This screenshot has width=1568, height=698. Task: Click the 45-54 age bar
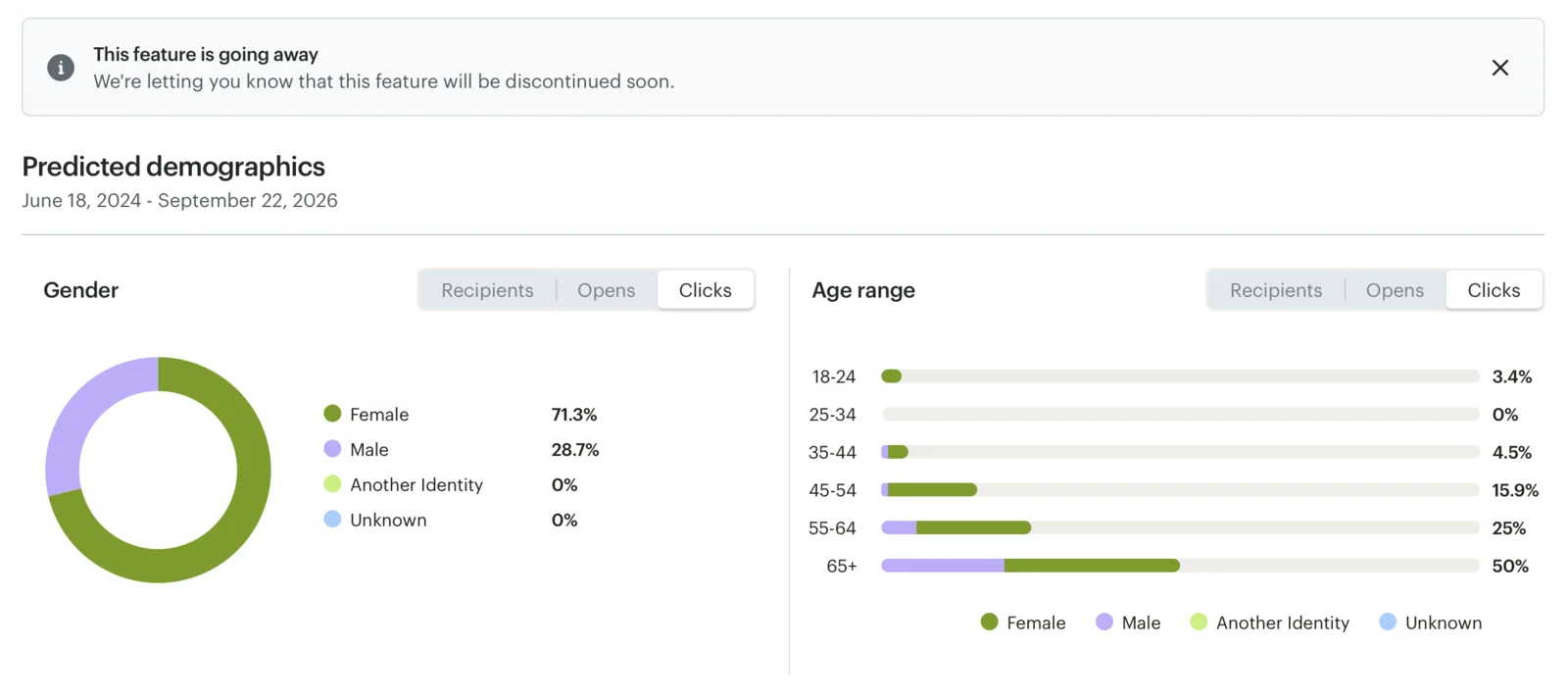1180,490
